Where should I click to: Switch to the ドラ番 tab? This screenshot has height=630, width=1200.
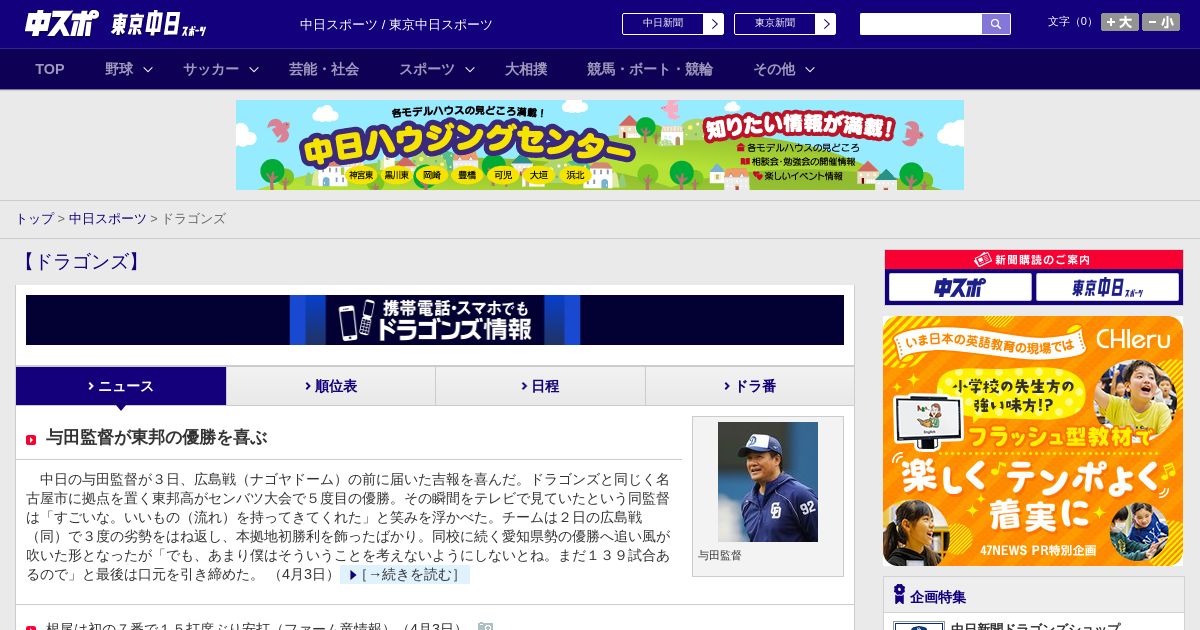750,386
